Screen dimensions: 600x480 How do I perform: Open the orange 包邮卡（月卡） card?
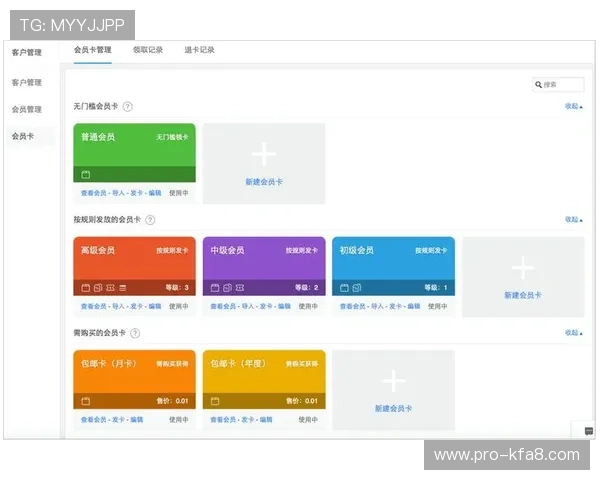[134, 379]
